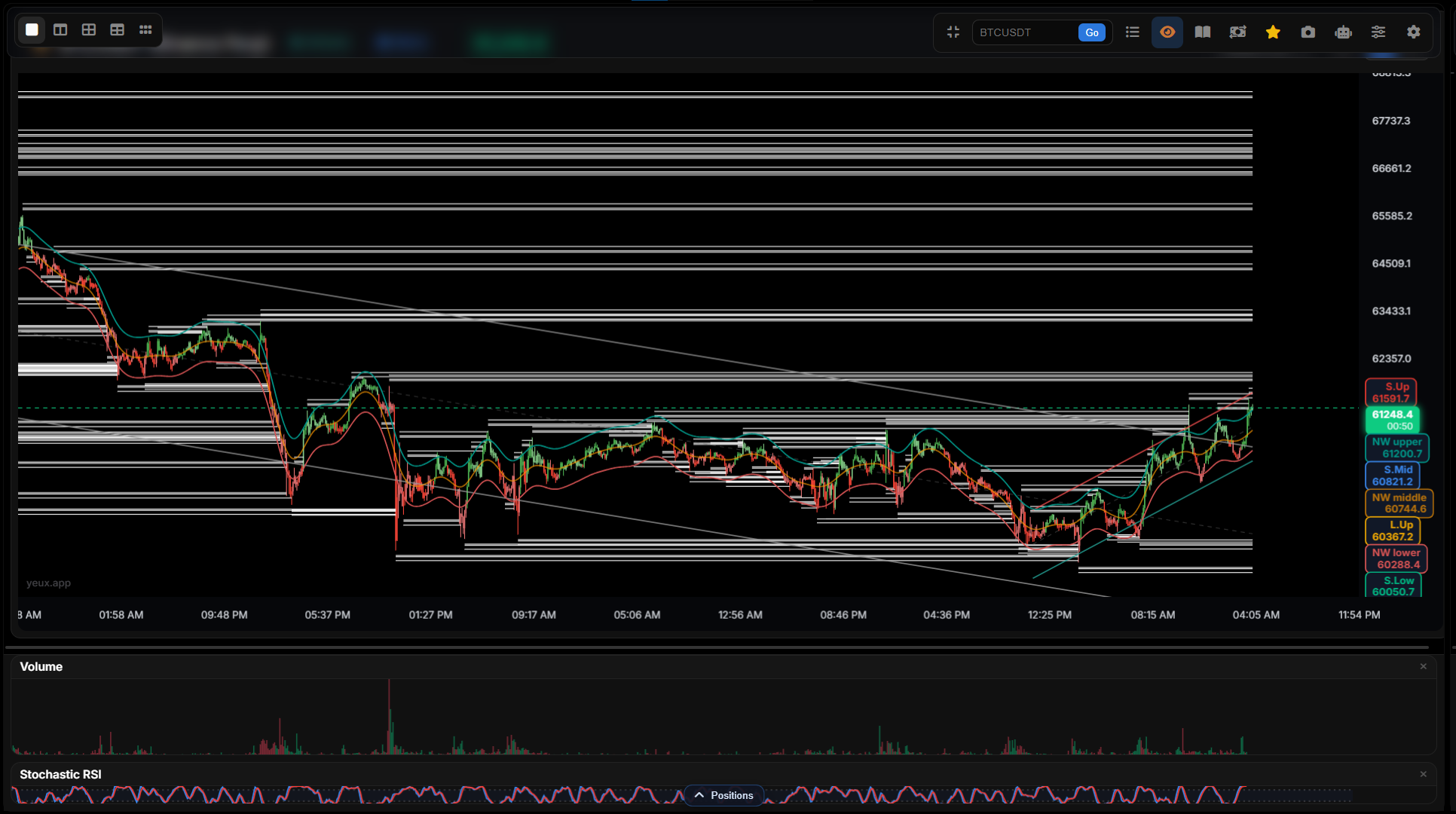1456x814 pixels.
Task: Open the book icon in toolbar
Action: pos(1203,32)
